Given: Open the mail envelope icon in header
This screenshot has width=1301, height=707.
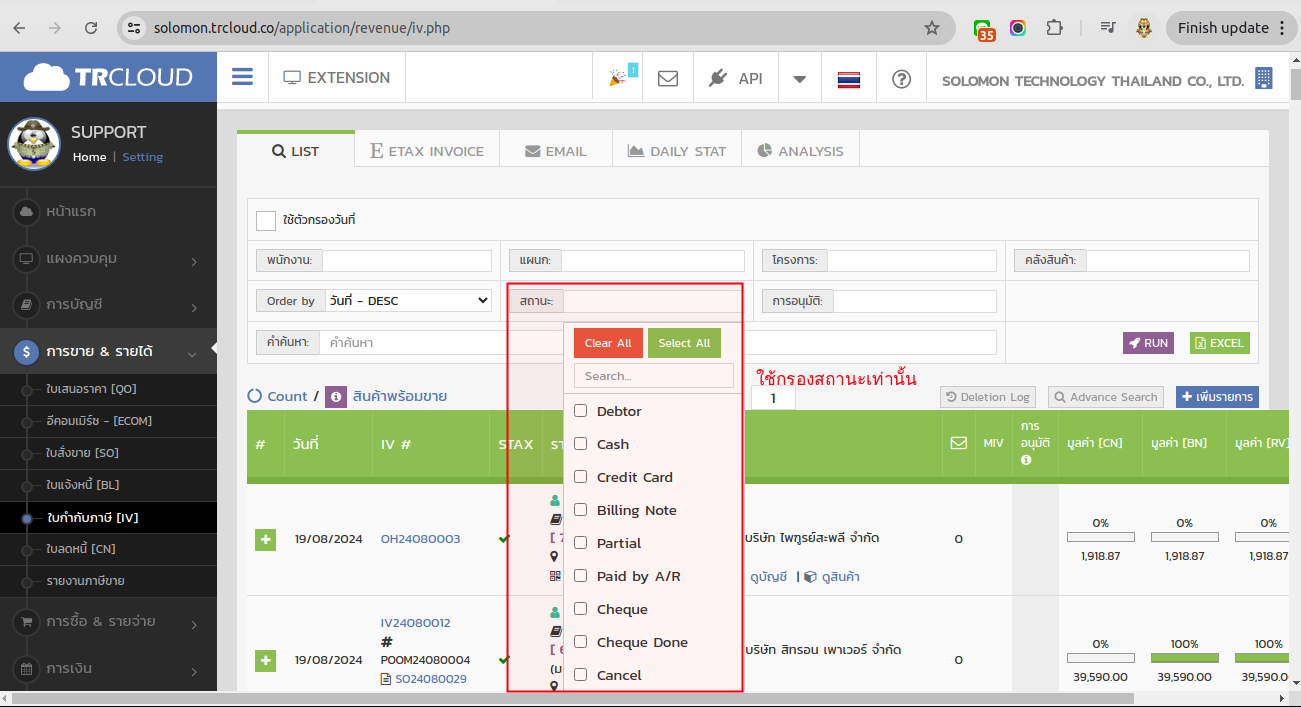Looking at the screenshot, I should point(668,78).
